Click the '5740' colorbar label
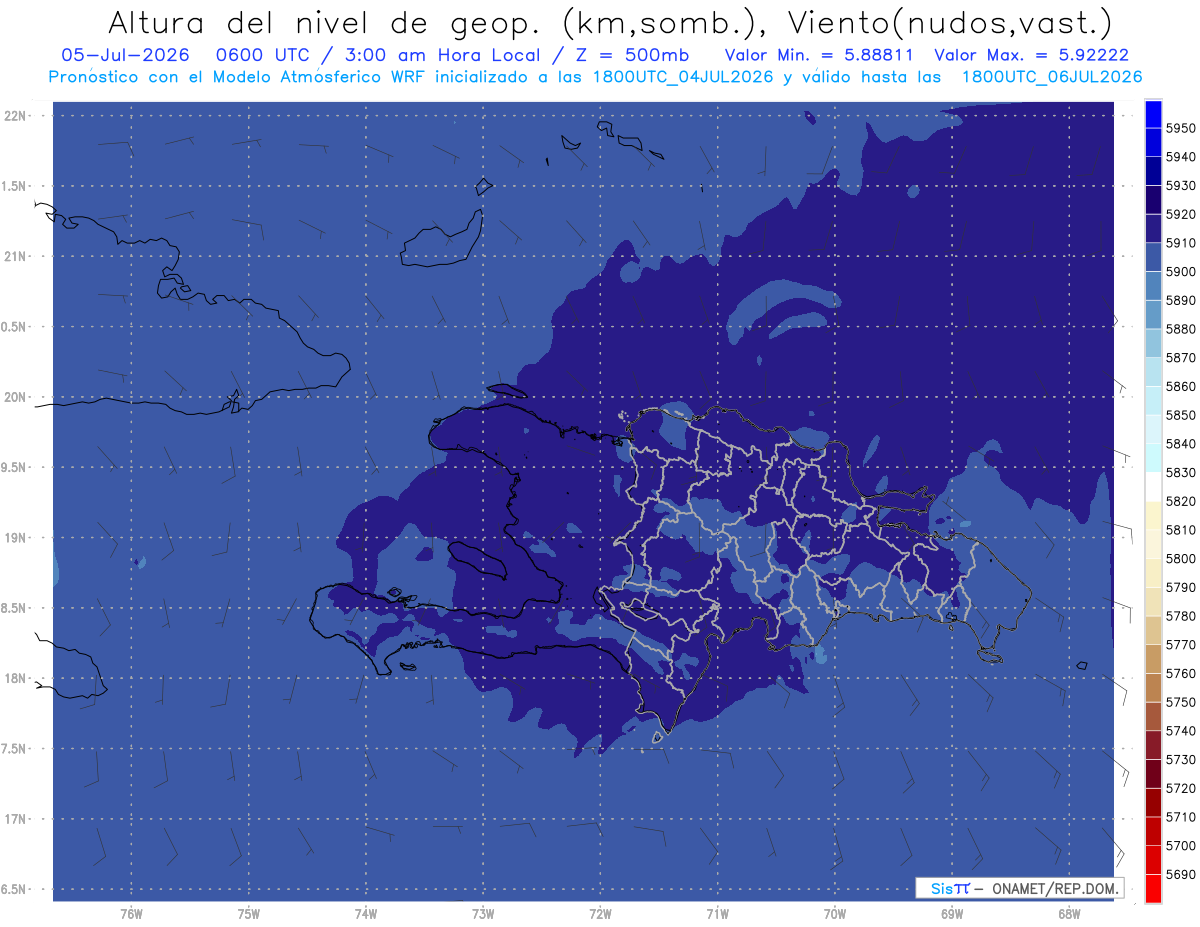 click(x=1180, y=731)
